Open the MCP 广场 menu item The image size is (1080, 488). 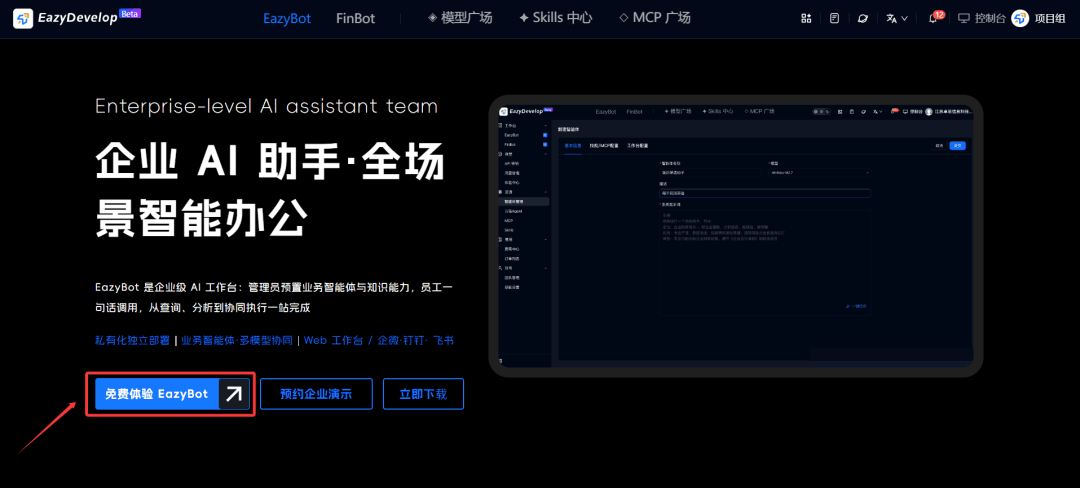[654, 19]
